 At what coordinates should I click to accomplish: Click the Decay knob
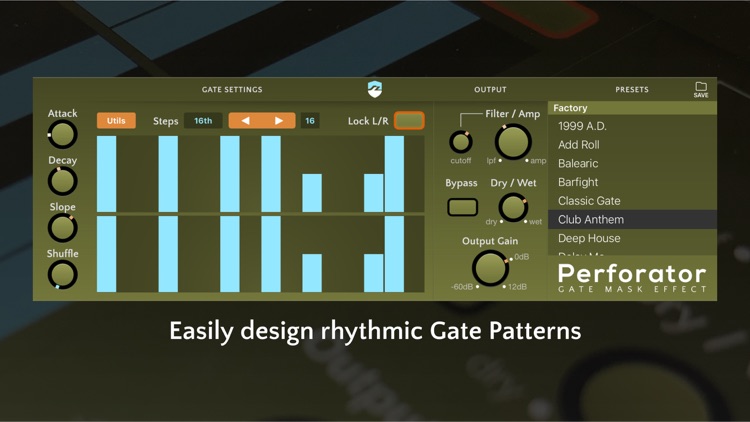point(63,181)
